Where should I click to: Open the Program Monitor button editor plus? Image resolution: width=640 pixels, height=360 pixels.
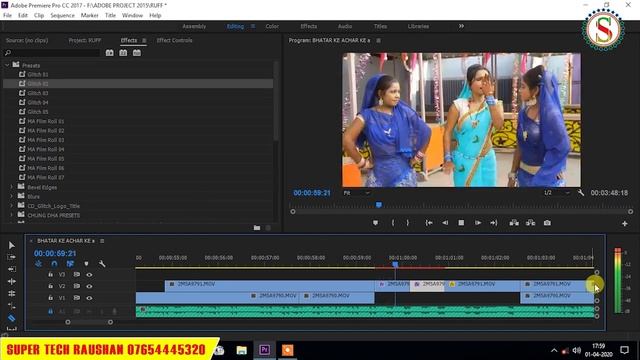pyautogui.click(x=624, y=224)
